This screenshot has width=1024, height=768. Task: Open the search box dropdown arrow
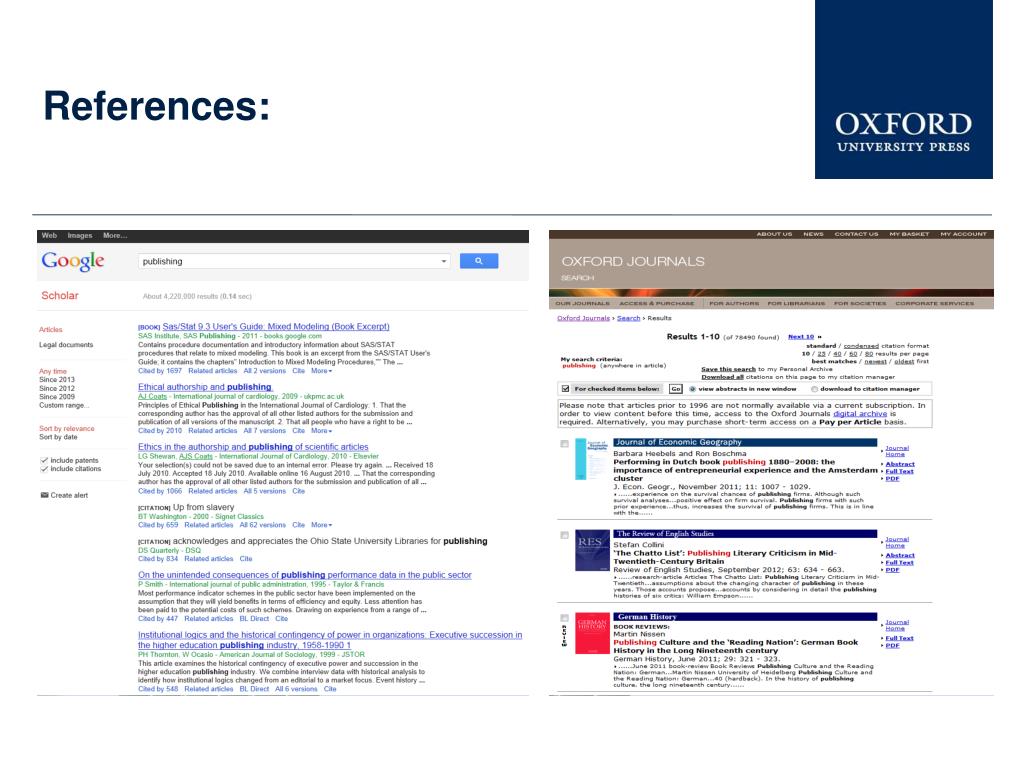444,261
